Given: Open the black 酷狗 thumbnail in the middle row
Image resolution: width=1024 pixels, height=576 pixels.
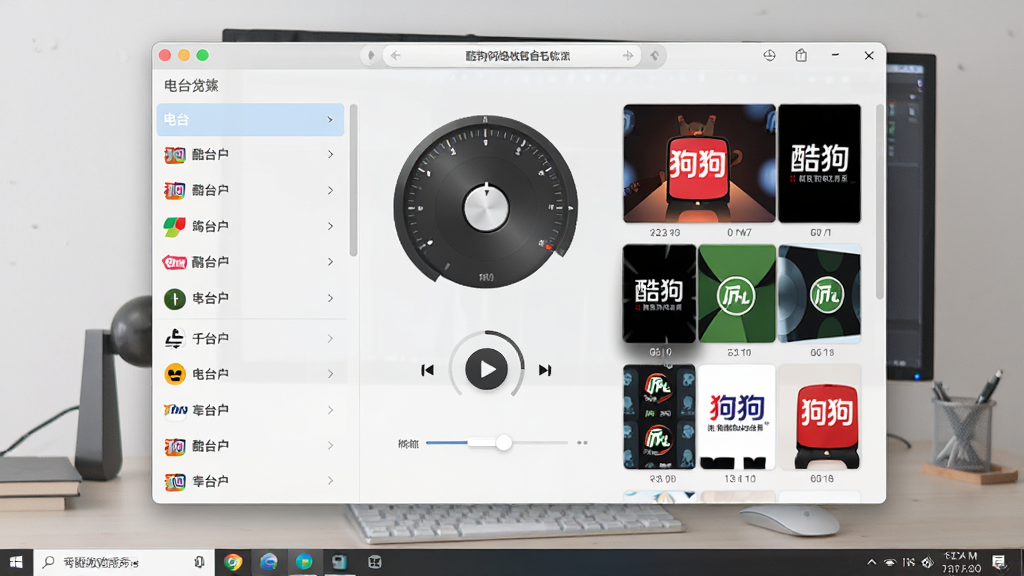Looking at the screenshot, I should pyautogui.click(x=659, y=294).
